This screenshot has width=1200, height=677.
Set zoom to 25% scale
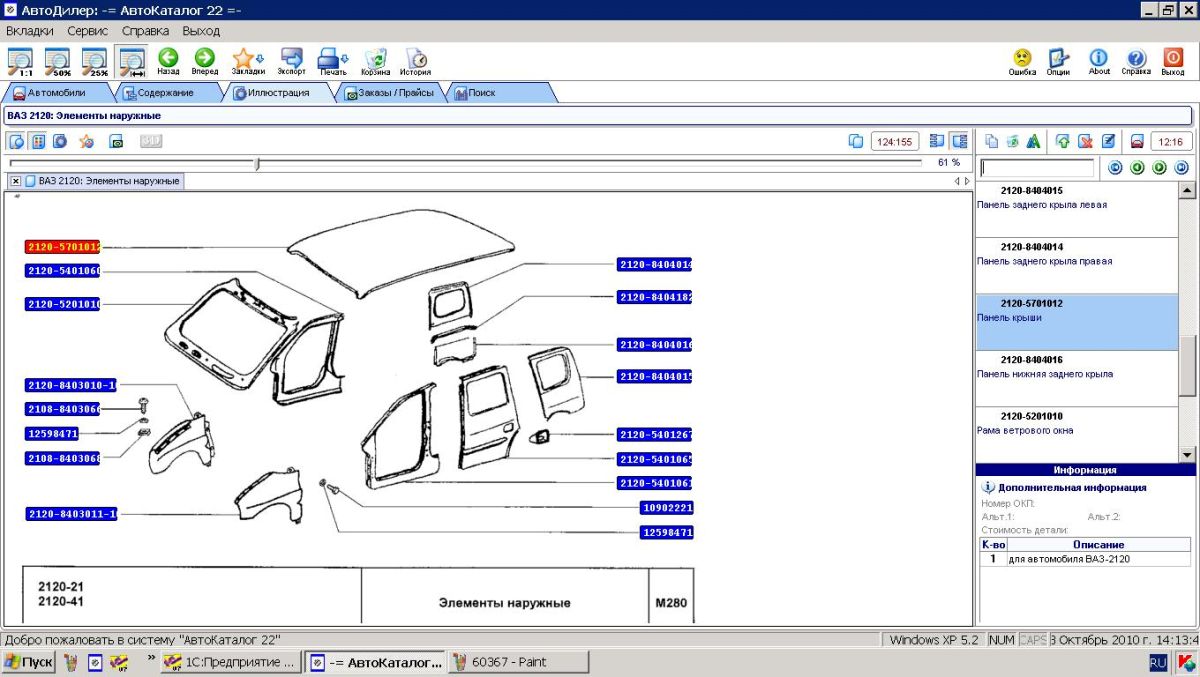pos(95,62)
